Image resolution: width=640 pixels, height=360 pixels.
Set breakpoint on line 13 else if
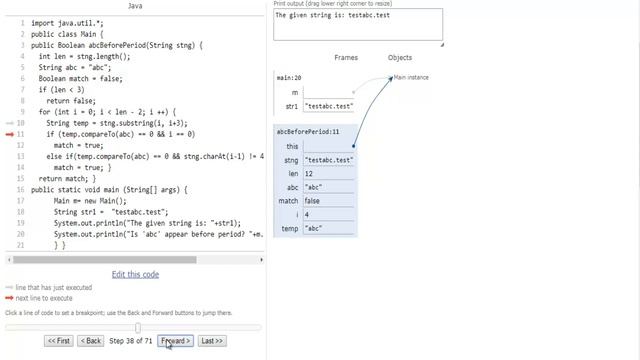pyautogui.click(x=155, y=156)
